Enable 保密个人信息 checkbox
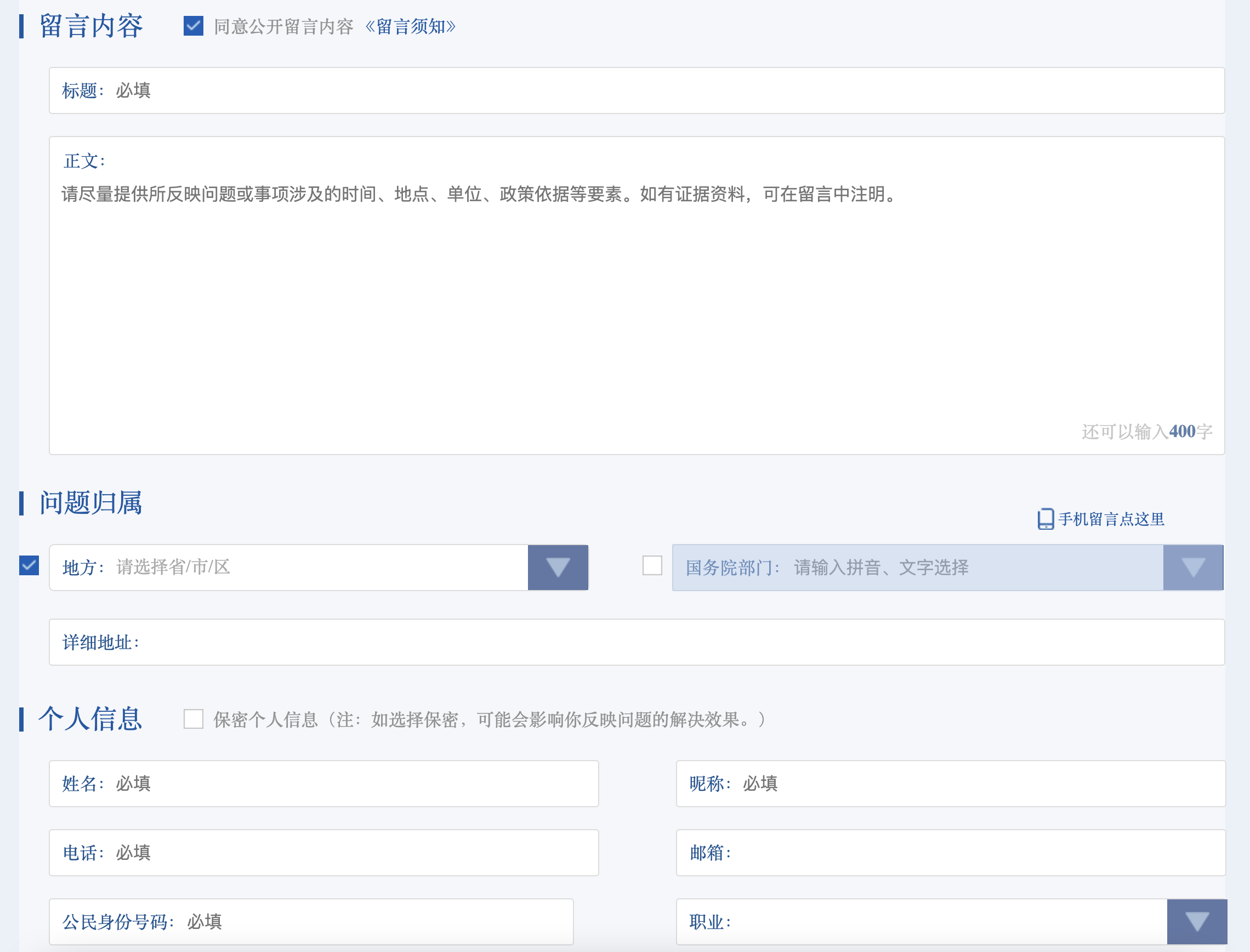The width and height of the screenshot is (1250, 952). click(x=193, y=719)
